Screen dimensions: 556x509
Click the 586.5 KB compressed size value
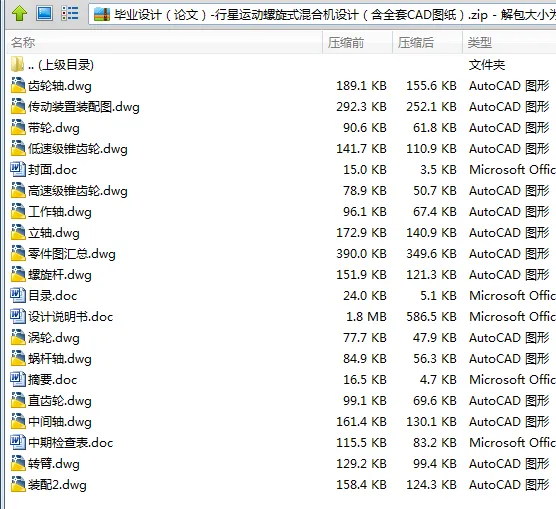point(431,316)
